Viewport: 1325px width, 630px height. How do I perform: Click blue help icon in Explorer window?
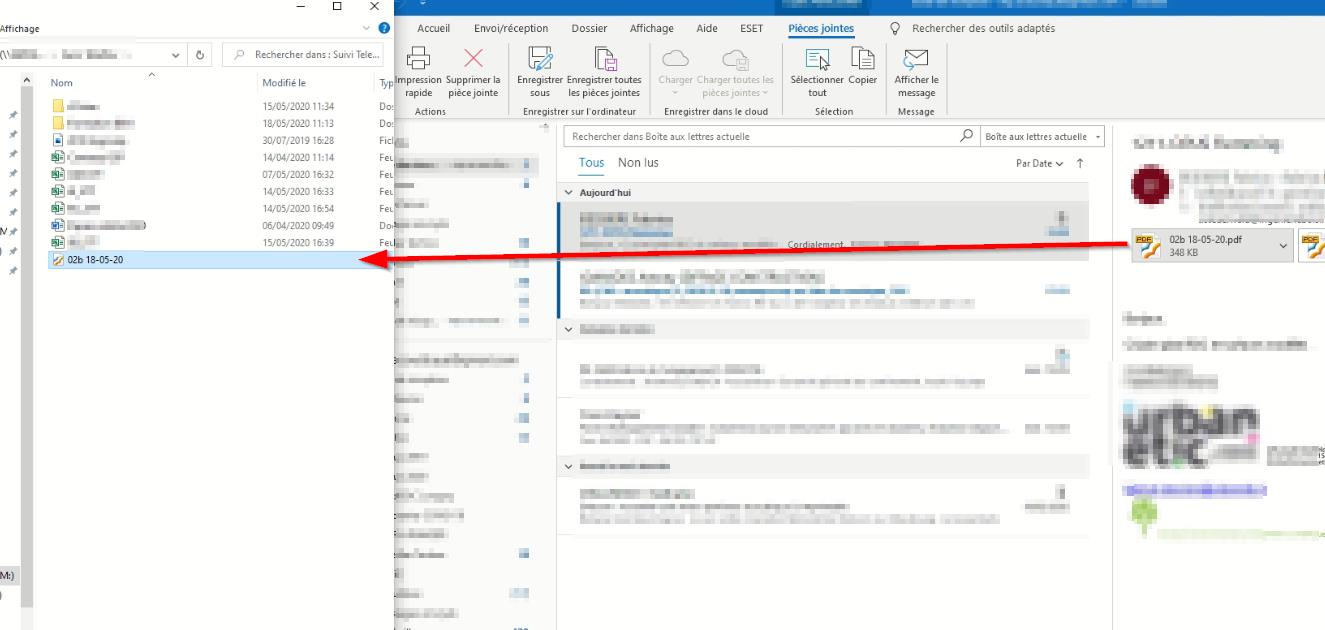point(384,29)
